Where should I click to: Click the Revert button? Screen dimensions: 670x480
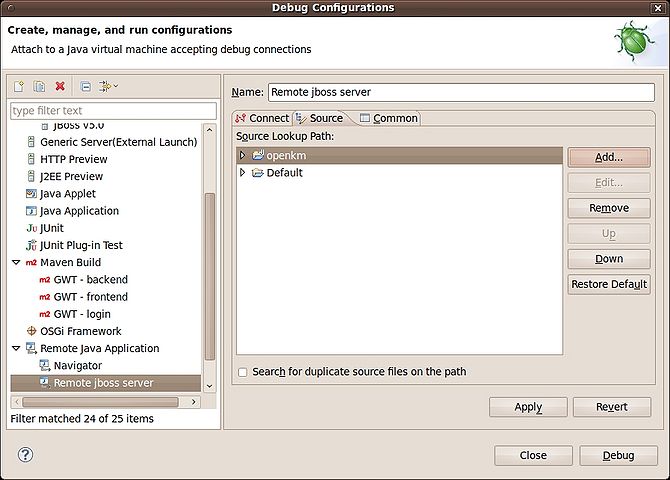[x=612, y=407]
